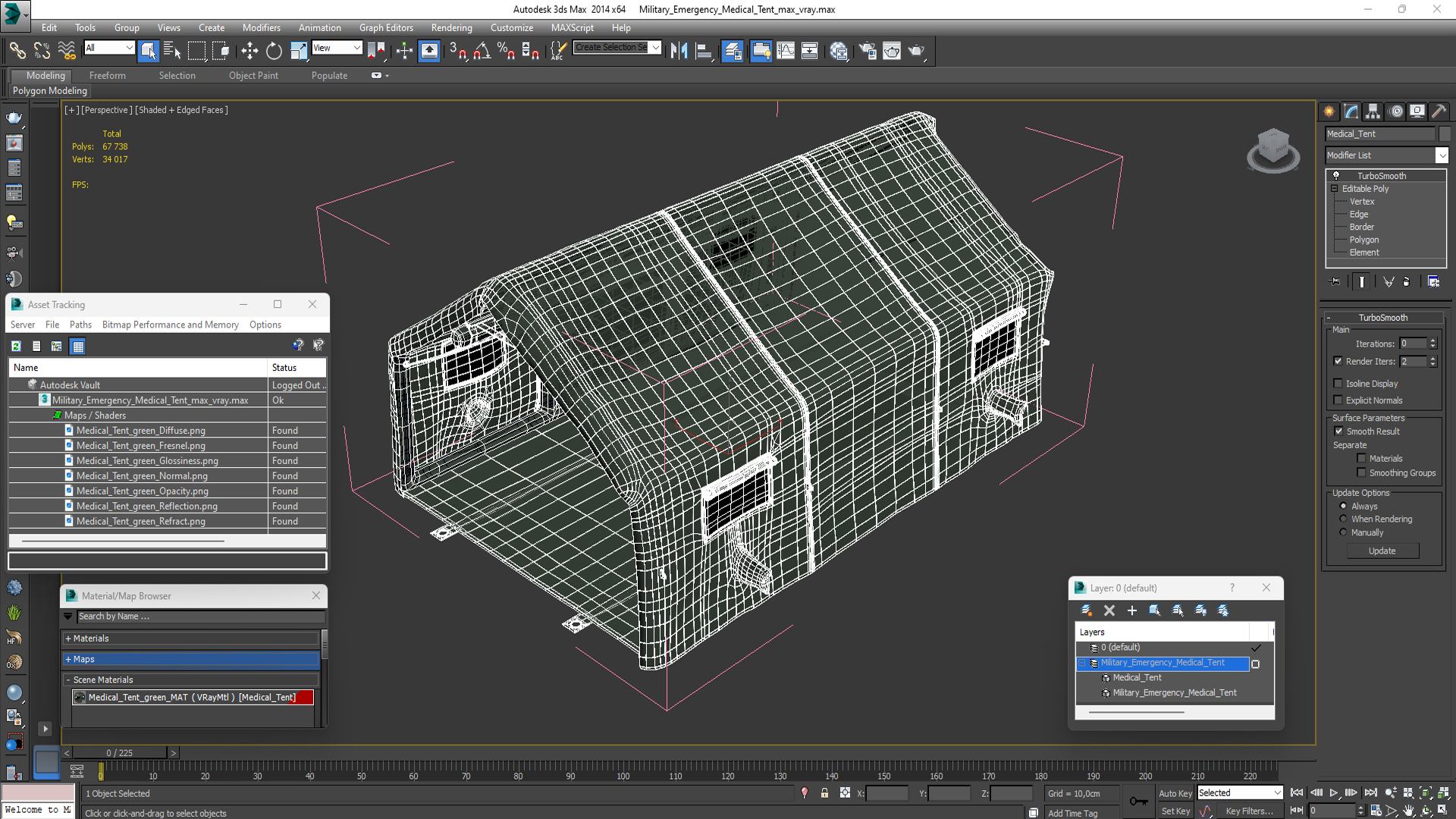The height and width of the screenshot is (819, 1456).
Task: Select the Medical_Tent_green_Normal.png asset row
Action: pyautogui.click(x=142, y=476)
